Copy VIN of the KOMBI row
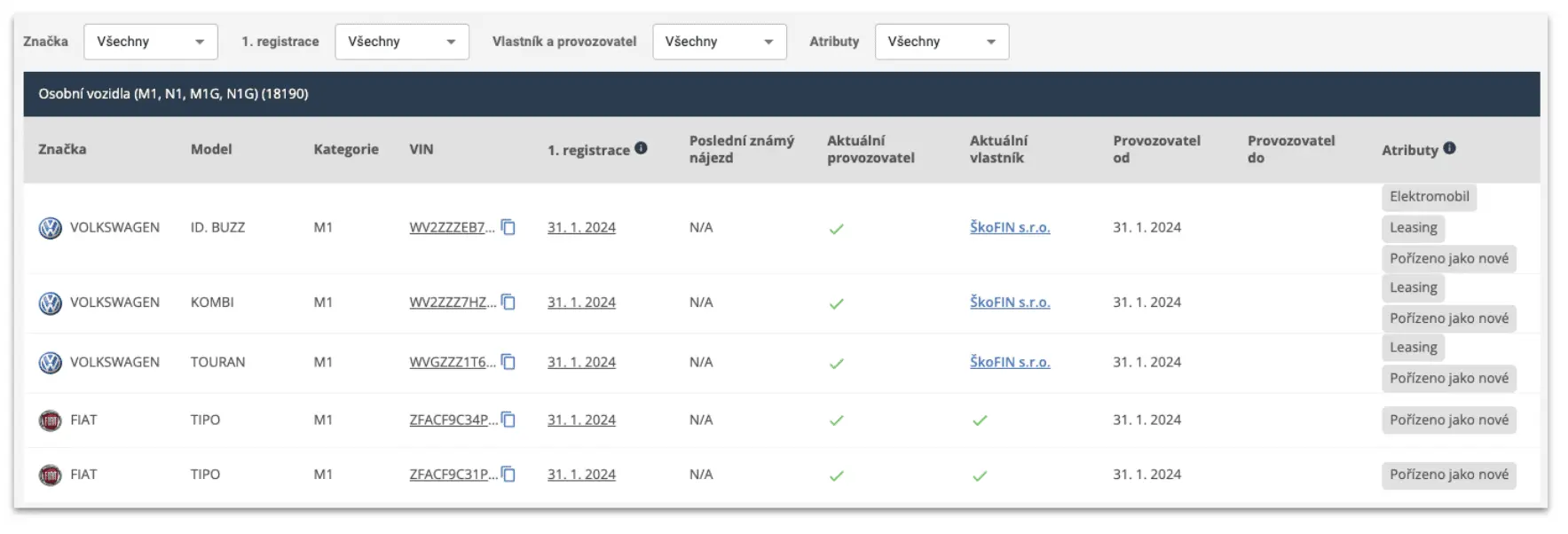This screenshot has height=534, width=1568. (508, 302)
